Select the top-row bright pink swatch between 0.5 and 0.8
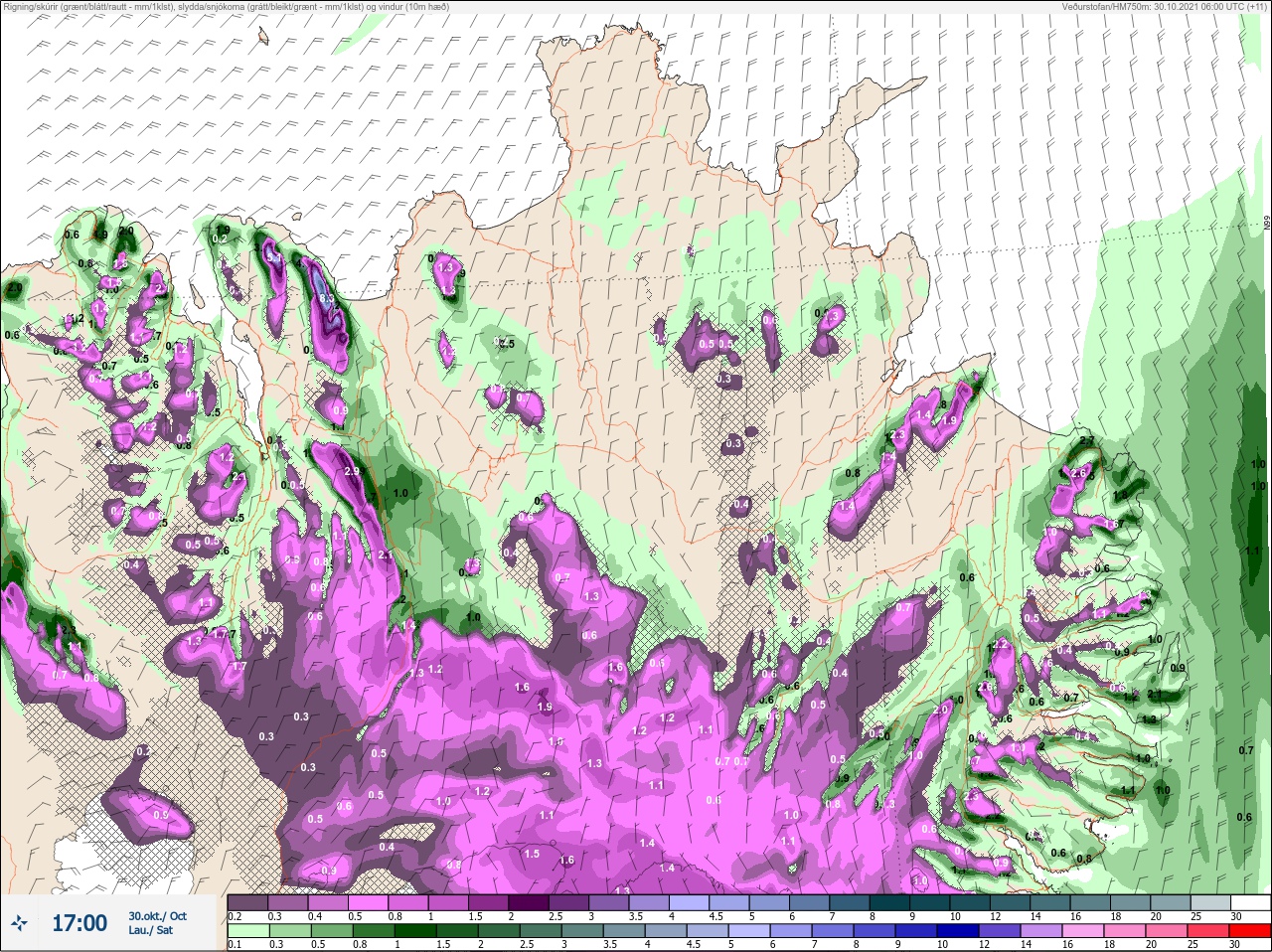Screen dimensions: 1272x952 point(368,902)
